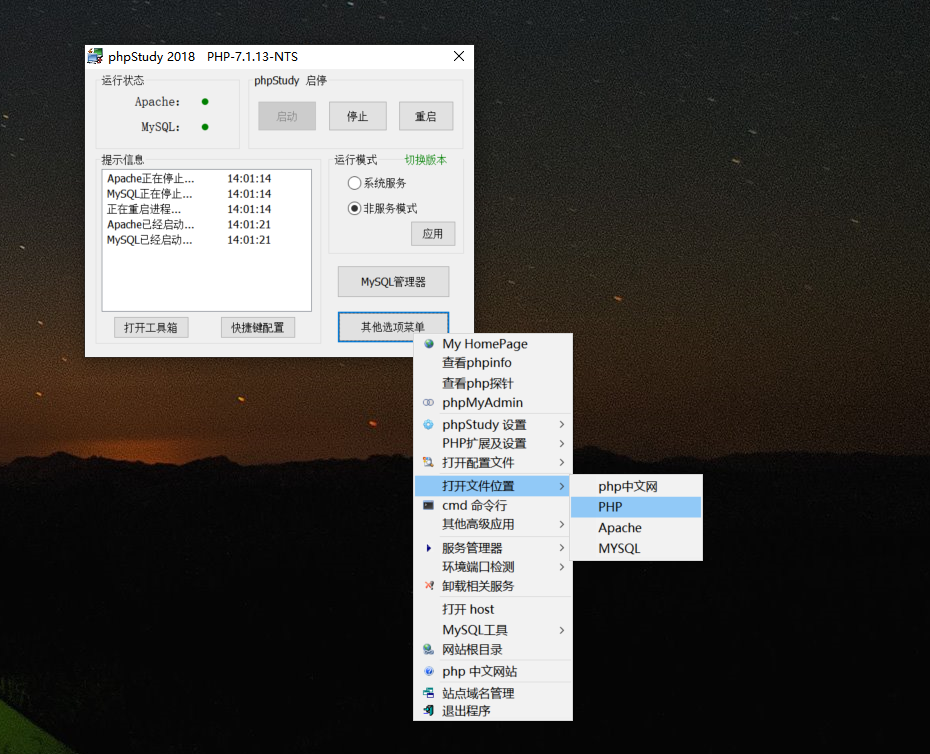The width and height of the screenshot is (930, 754).
Task: Expand the 打开文件位置 submenu arrow
Action: pyautogui.click(x=561, y=486)
